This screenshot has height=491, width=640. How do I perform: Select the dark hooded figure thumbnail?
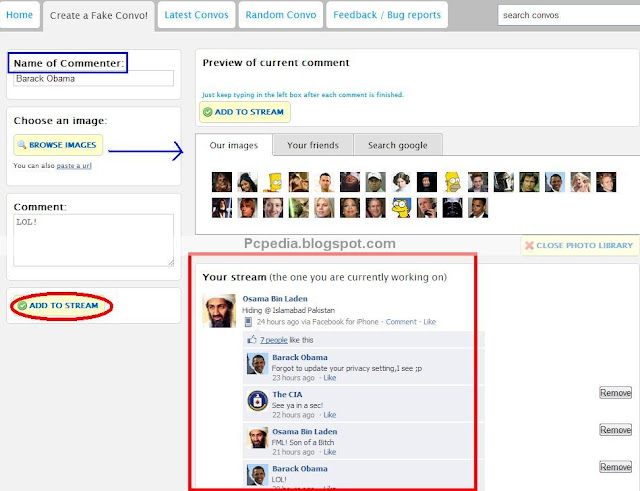click(x=427, y=182)
